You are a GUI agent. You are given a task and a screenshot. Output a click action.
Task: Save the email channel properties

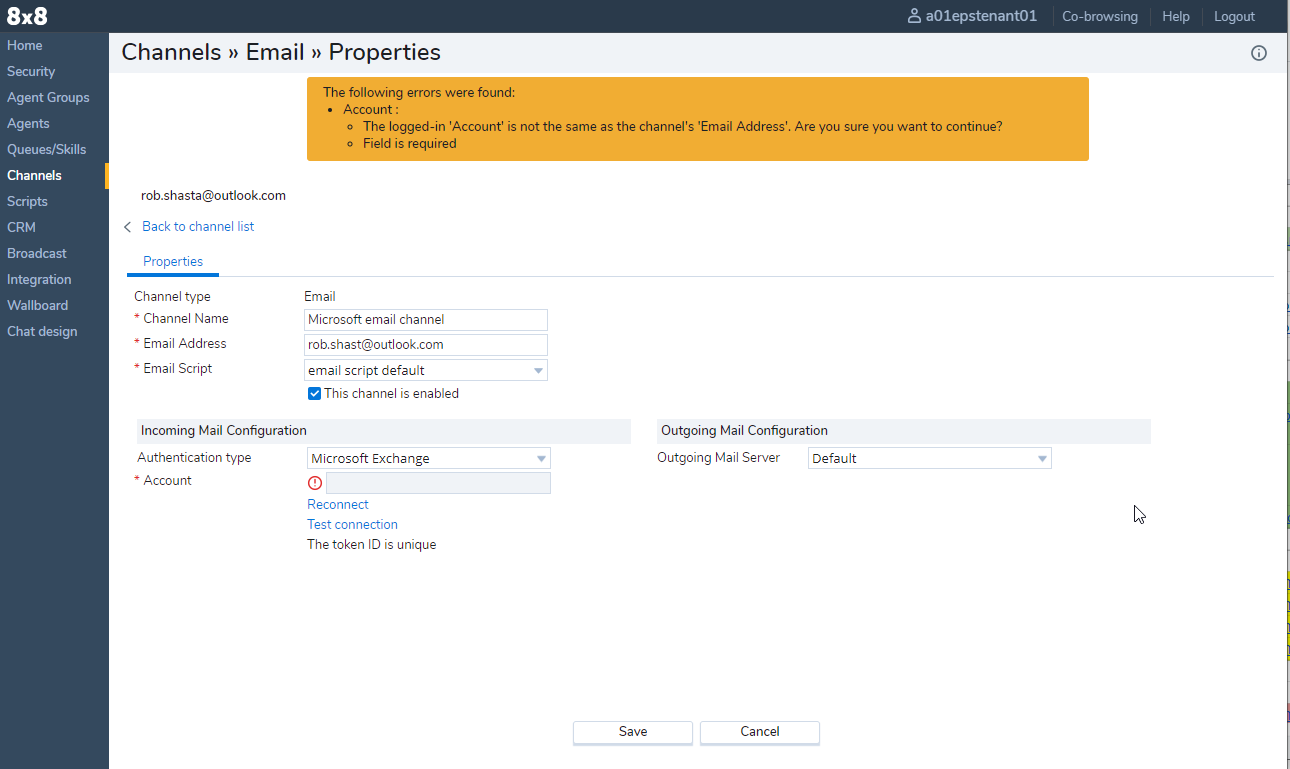pos(633,732)
